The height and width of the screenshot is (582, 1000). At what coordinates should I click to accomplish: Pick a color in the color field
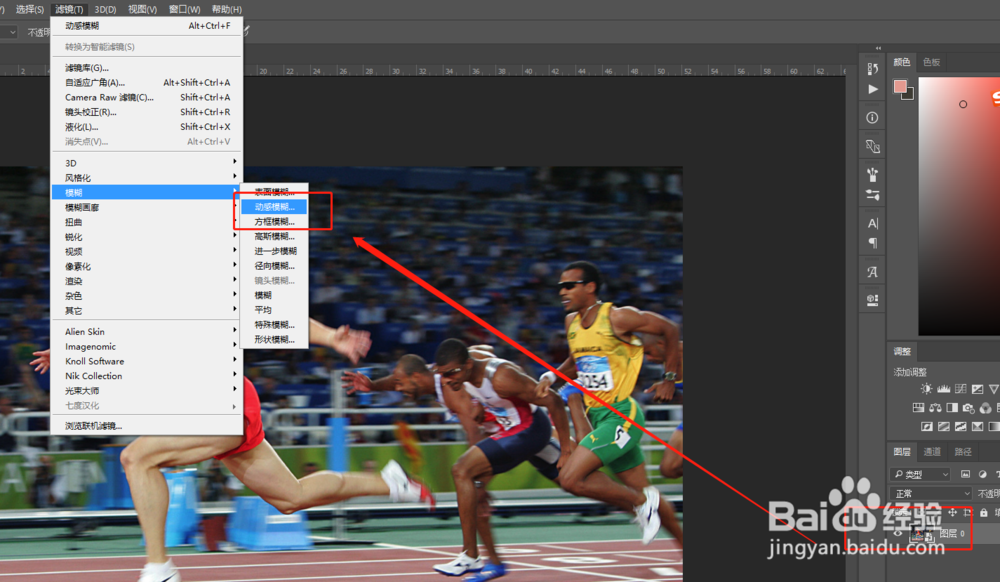[x=959, y=206]
